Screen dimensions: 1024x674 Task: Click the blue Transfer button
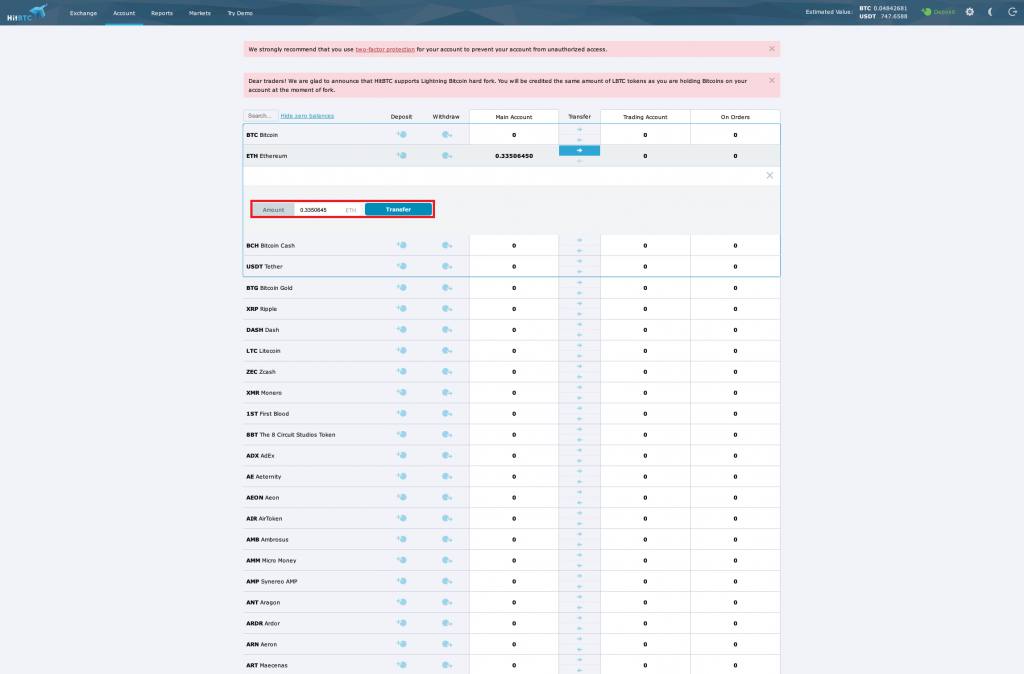[398, 210]
